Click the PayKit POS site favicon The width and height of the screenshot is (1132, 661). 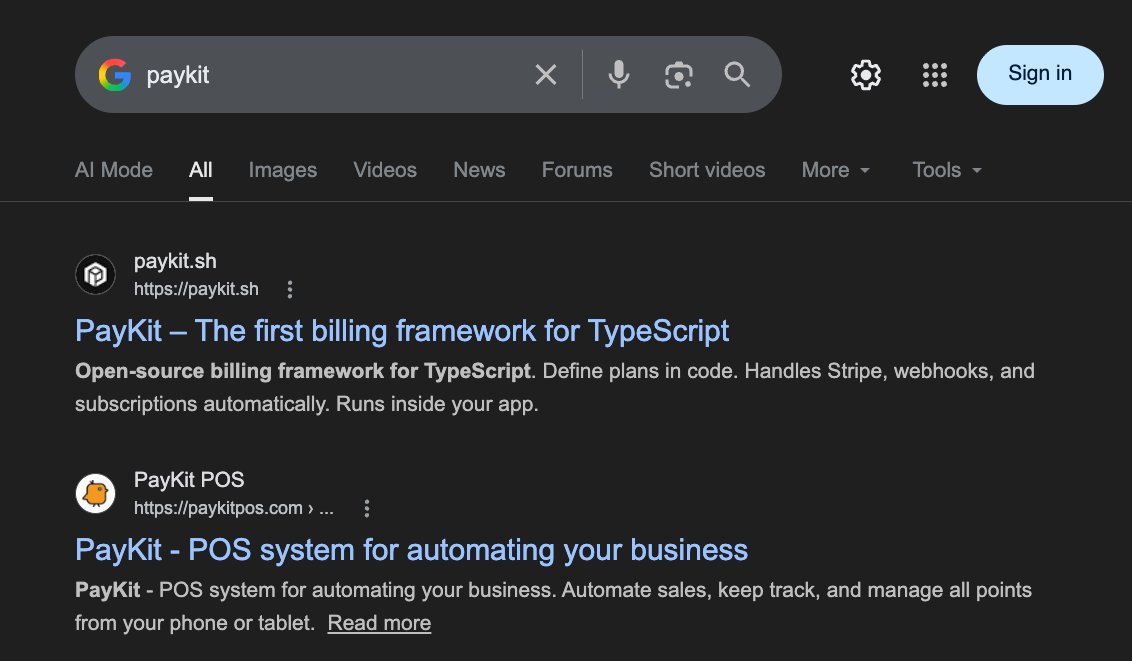pyautogui.click(x=95, y=494)
